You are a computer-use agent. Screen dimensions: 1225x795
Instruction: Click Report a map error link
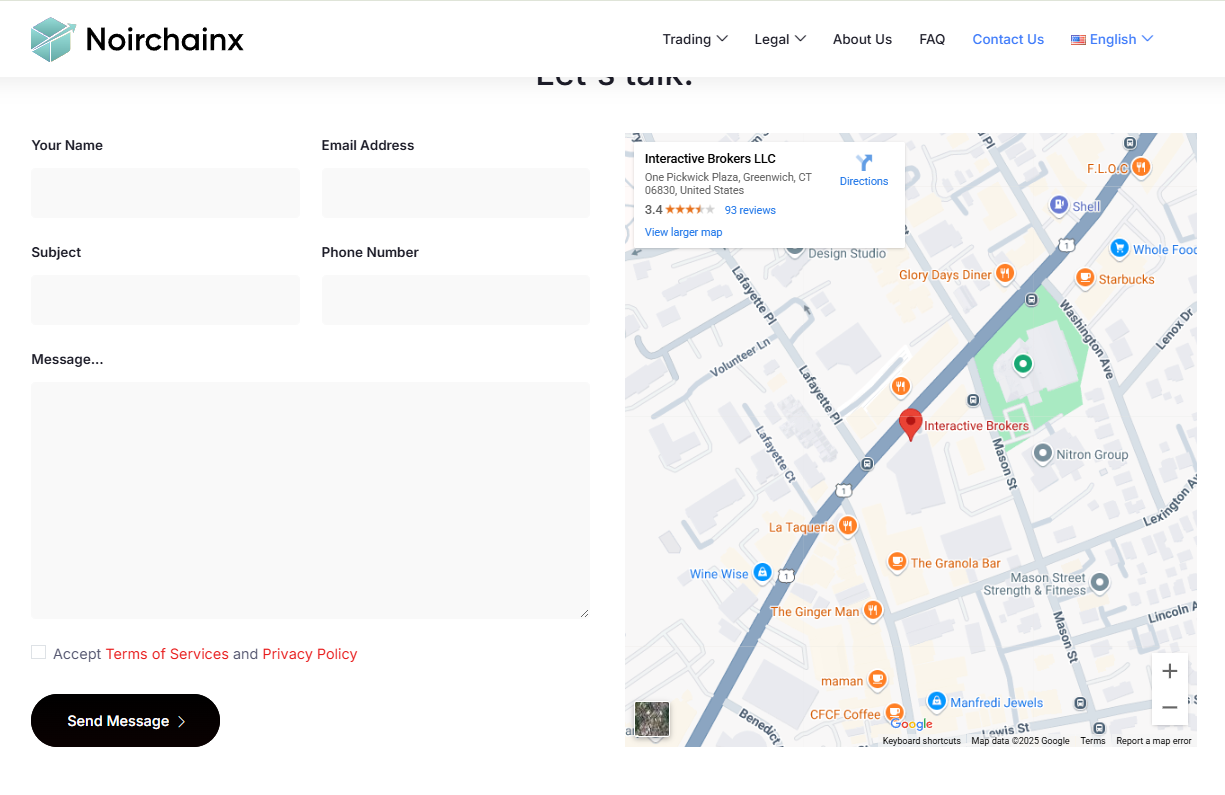(x=1154, y=741)
